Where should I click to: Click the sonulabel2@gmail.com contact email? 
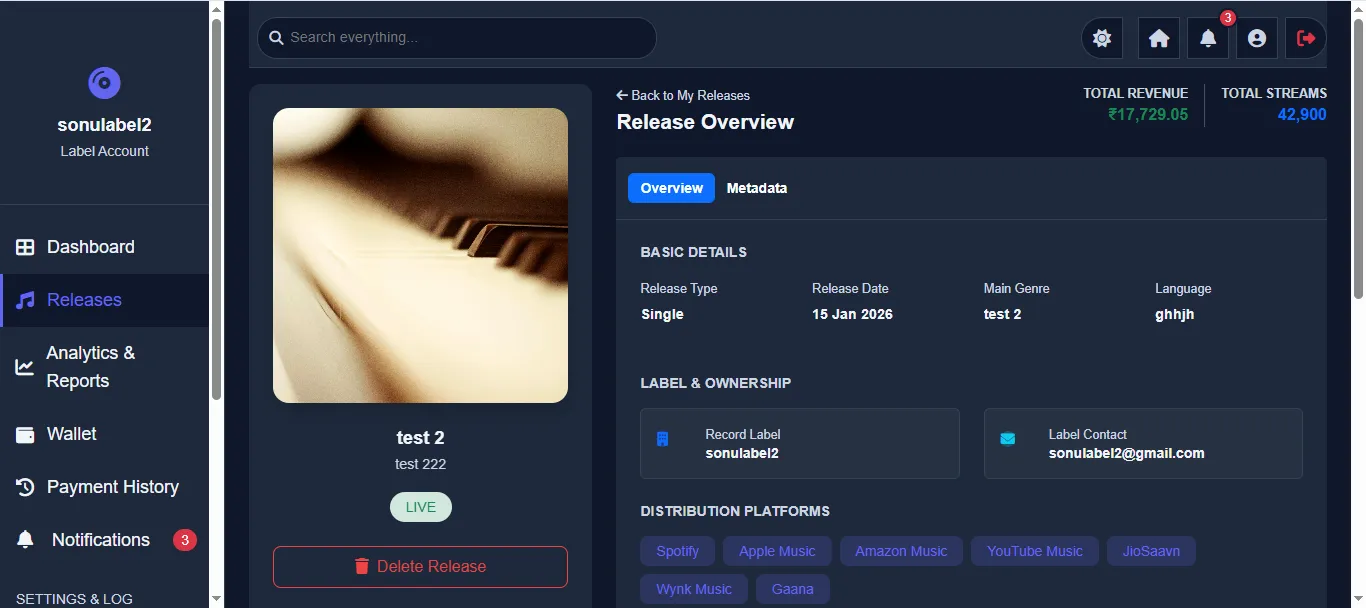click(x=1126, y=453)
